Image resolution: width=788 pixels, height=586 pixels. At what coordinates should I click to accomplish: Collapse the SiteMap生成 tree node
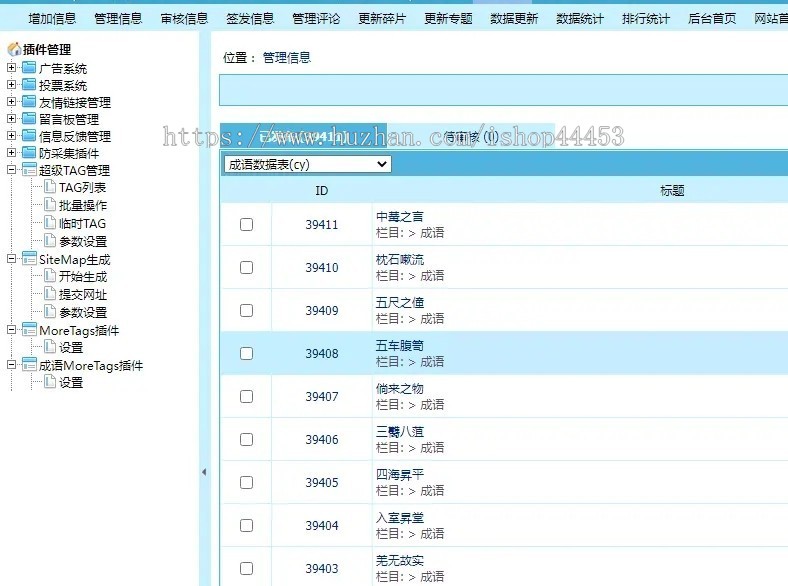point(11,259)
